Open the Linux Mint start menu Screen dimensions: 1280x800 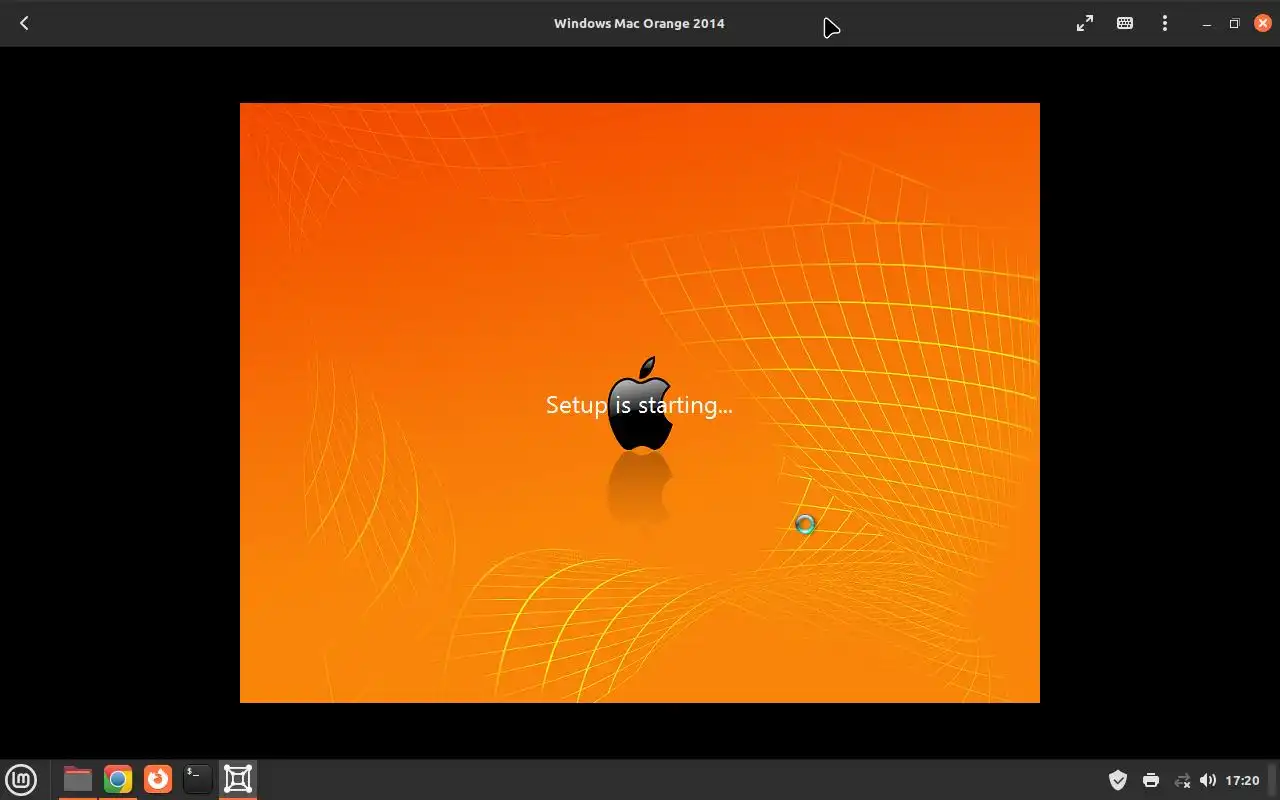pos(21,780)
